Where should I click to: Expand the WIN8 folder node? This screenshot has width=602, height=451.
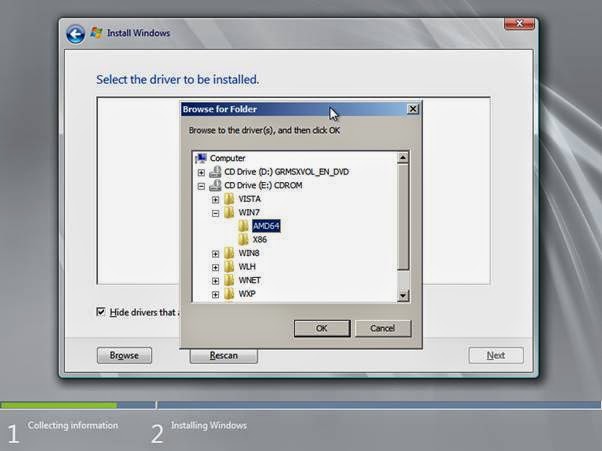pos(215,254)
